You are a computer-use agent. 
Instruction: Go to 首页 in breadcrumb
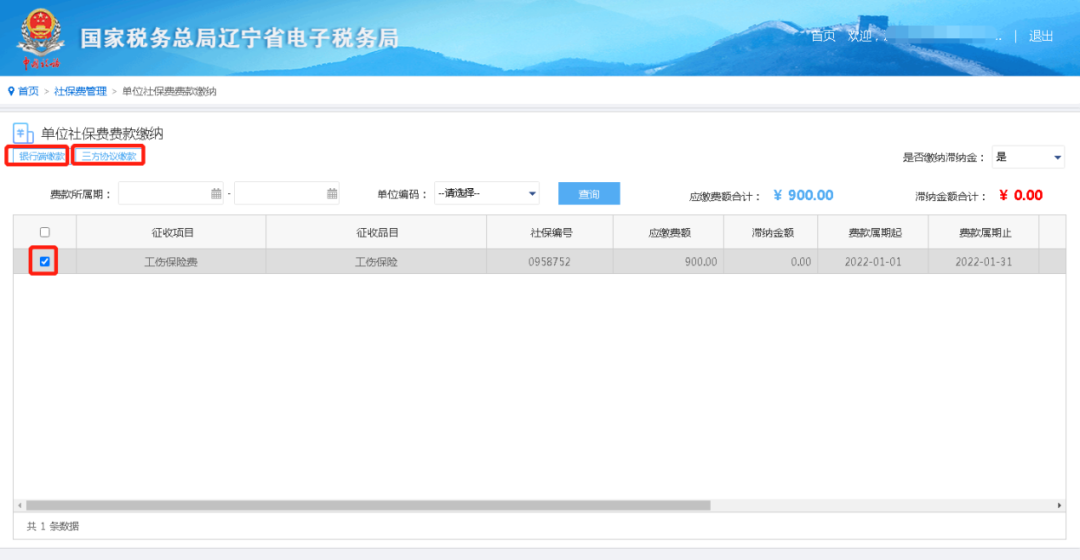[x=28, y=91]
